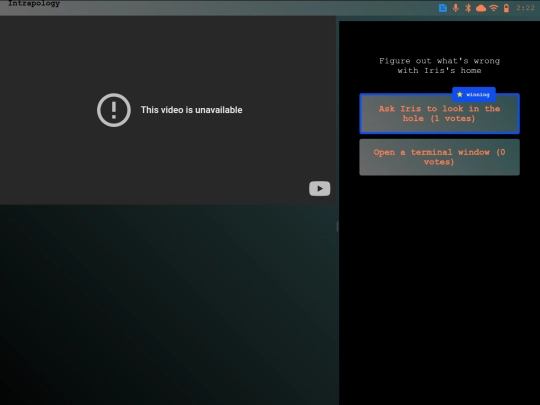Click the exclamation mark error icon
The height and width of the screenshot is (405, 540).
[x=114, y=110]
